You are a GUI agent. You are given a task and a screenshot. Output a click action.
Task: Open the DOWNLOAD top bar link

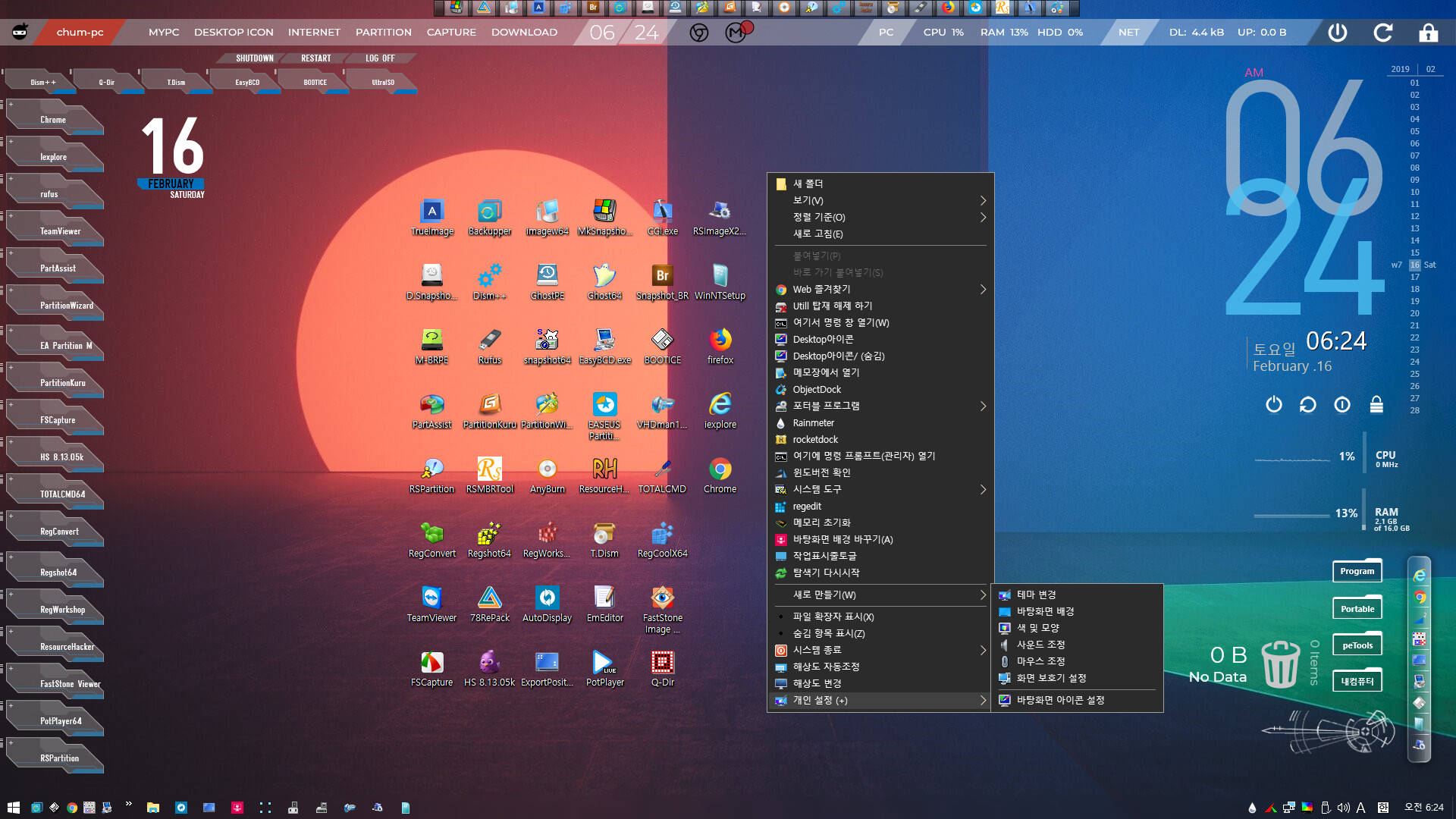pos(524,32)
